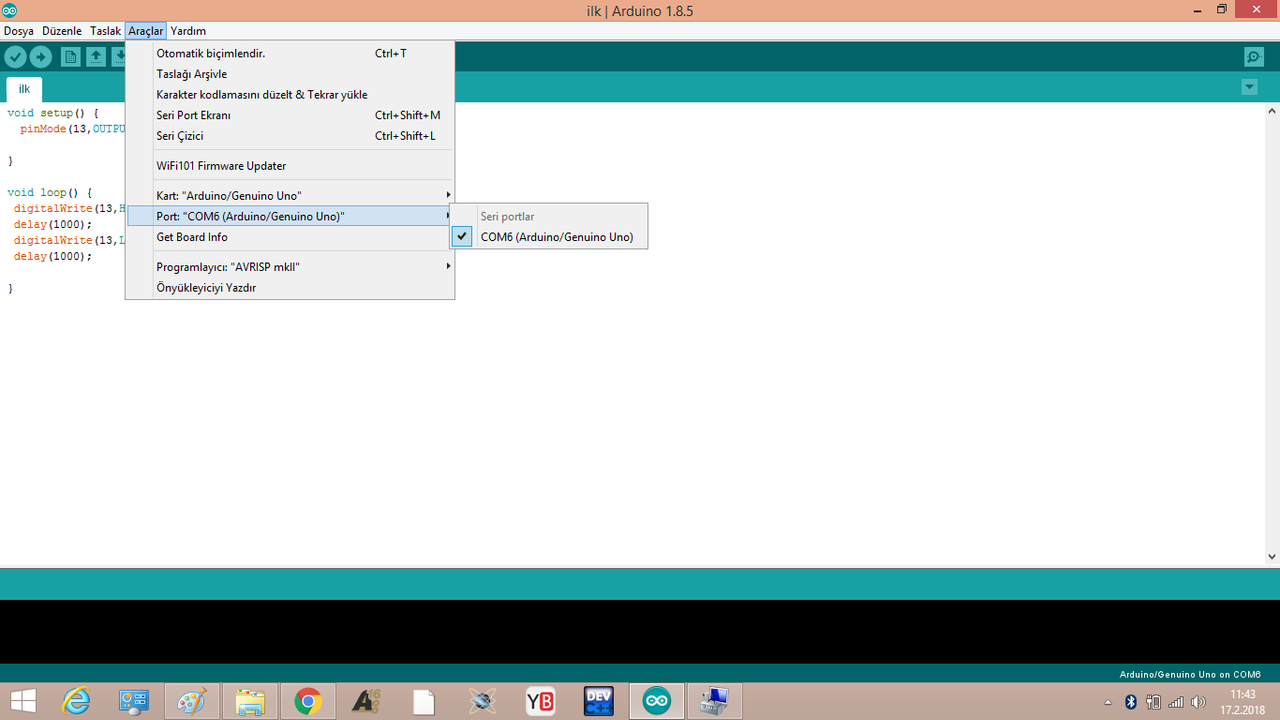Open the device setup computer taskbar icon
The height and width of the screenshot is (720, 1280).
(x=715, y=701)
